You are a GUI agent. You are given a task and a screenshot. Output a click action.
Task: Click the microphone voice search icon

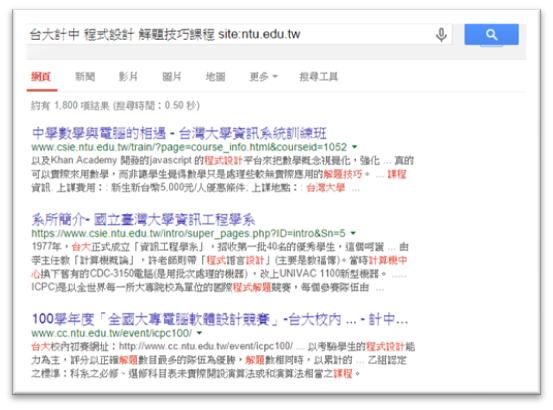[x=441, y=35]
